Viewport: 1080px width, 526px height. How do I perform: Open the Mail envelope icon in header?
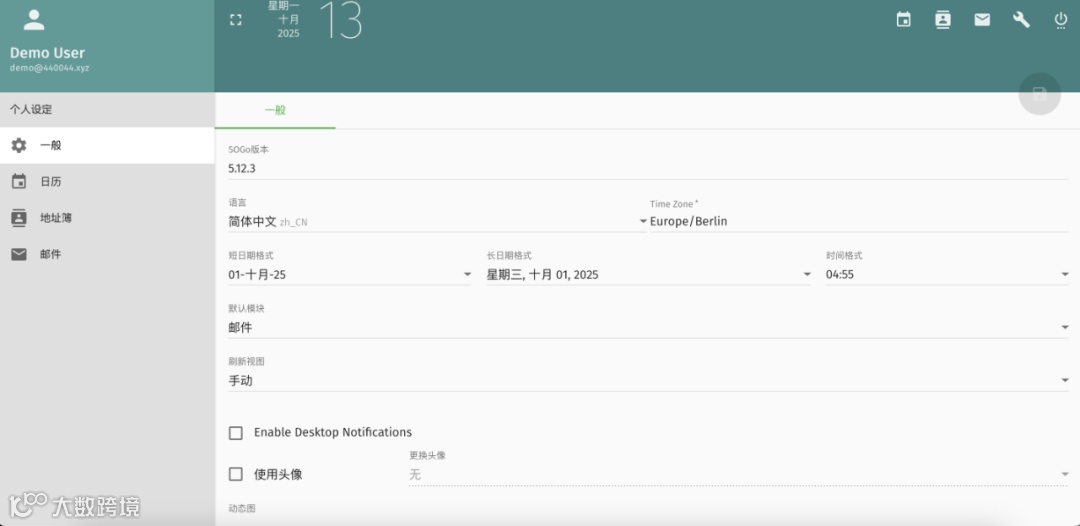(982, 20)
